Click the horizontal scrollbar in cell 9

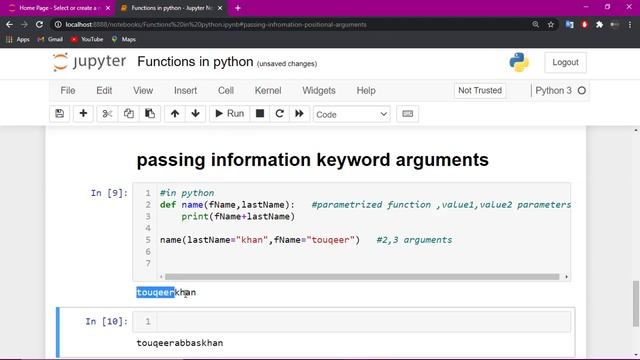coord(362,277)
